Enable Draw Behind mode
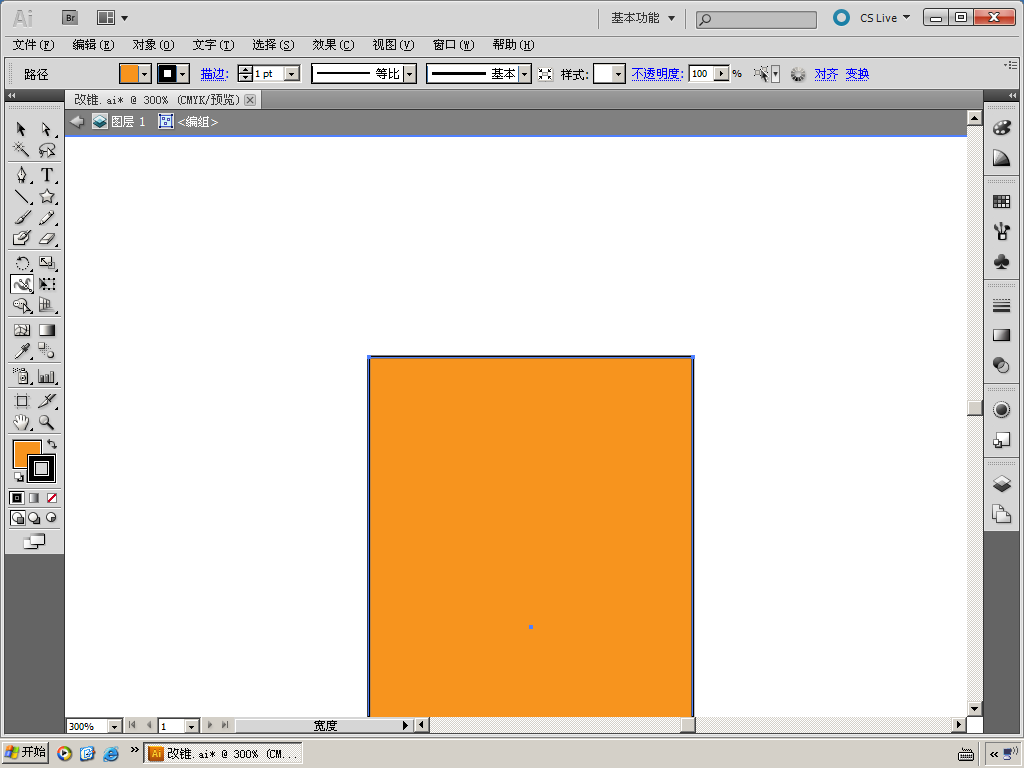 pyautogui.click(x=34, y=518)
